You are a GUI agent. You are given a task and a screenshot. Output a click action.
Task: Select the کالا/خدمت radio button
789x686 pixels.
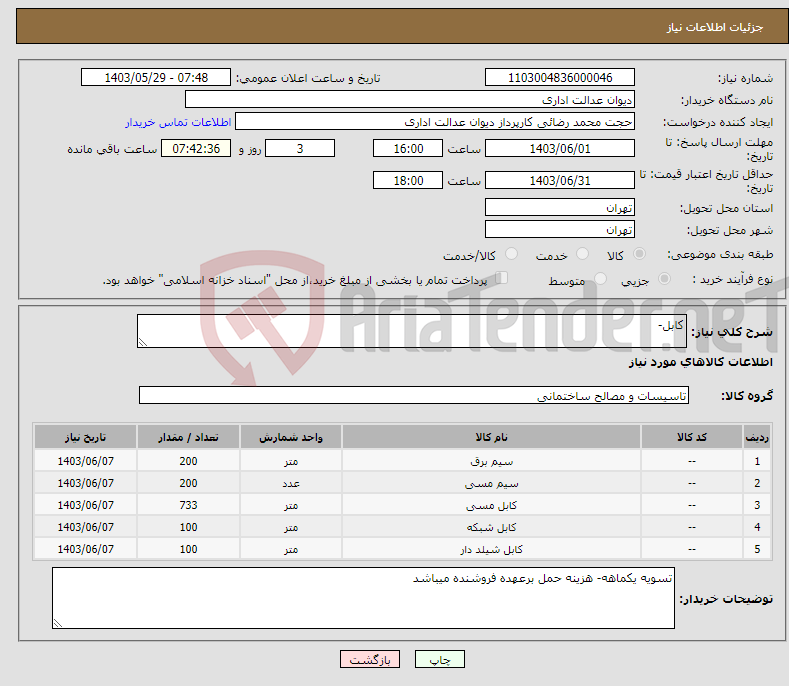click(x=511, y=254)
